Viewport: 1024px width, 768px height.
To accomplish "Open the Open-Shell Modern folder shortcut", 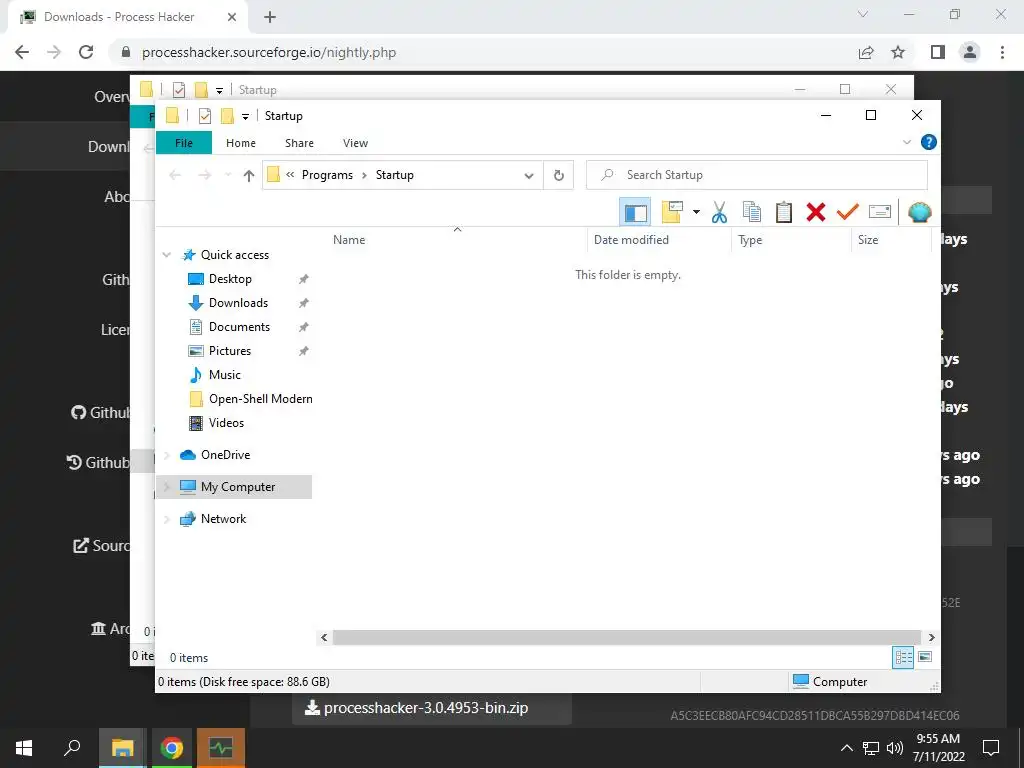I will (x=260, y=399).
